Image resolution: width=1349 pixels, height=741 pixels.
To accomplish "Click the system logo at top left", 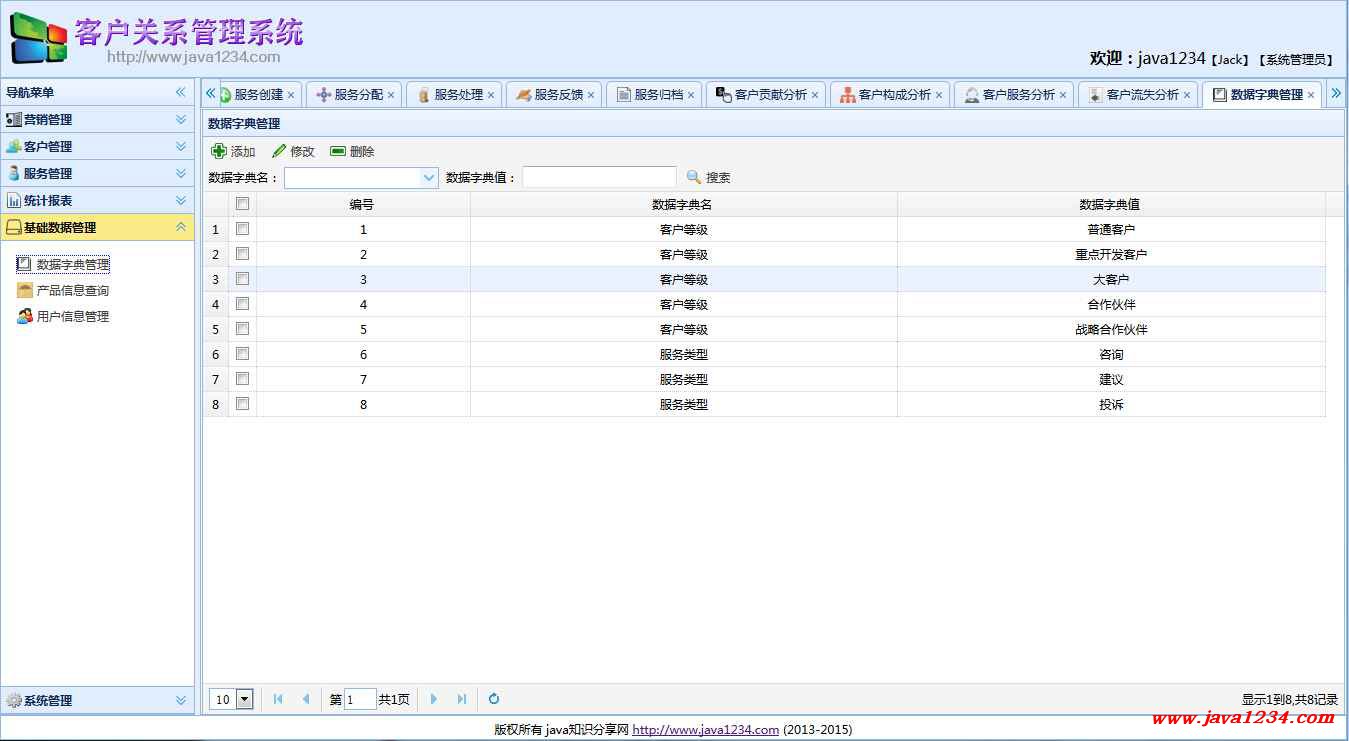I will pos(39,40).
